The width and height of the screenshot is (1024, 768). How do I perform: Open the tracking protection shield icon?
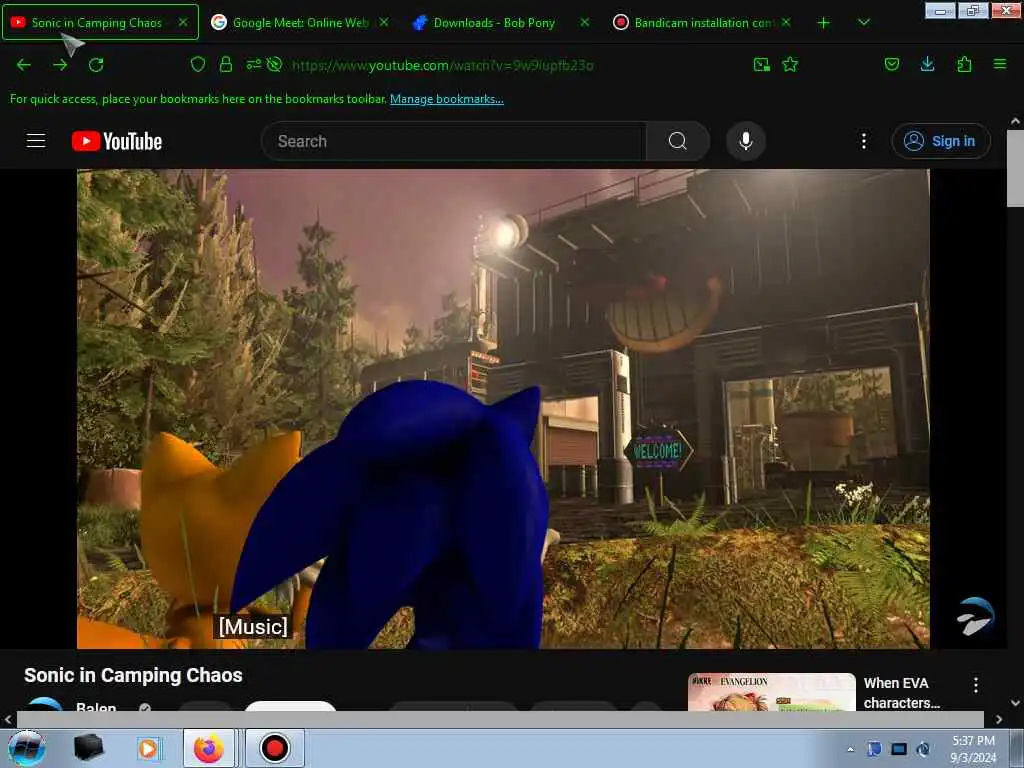click(x=198, y=64)
